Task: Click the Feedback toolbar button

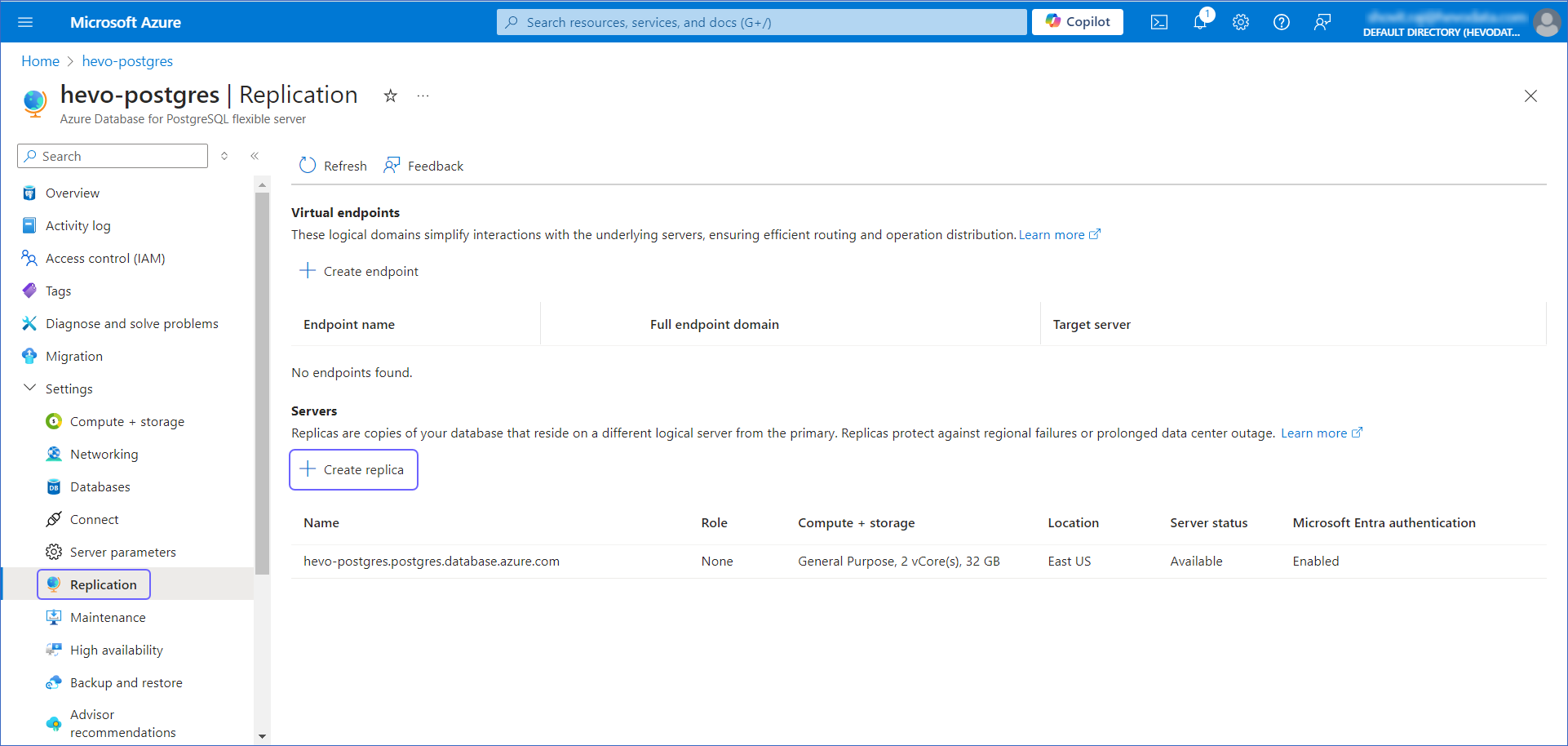Action: tap(423, 166)
